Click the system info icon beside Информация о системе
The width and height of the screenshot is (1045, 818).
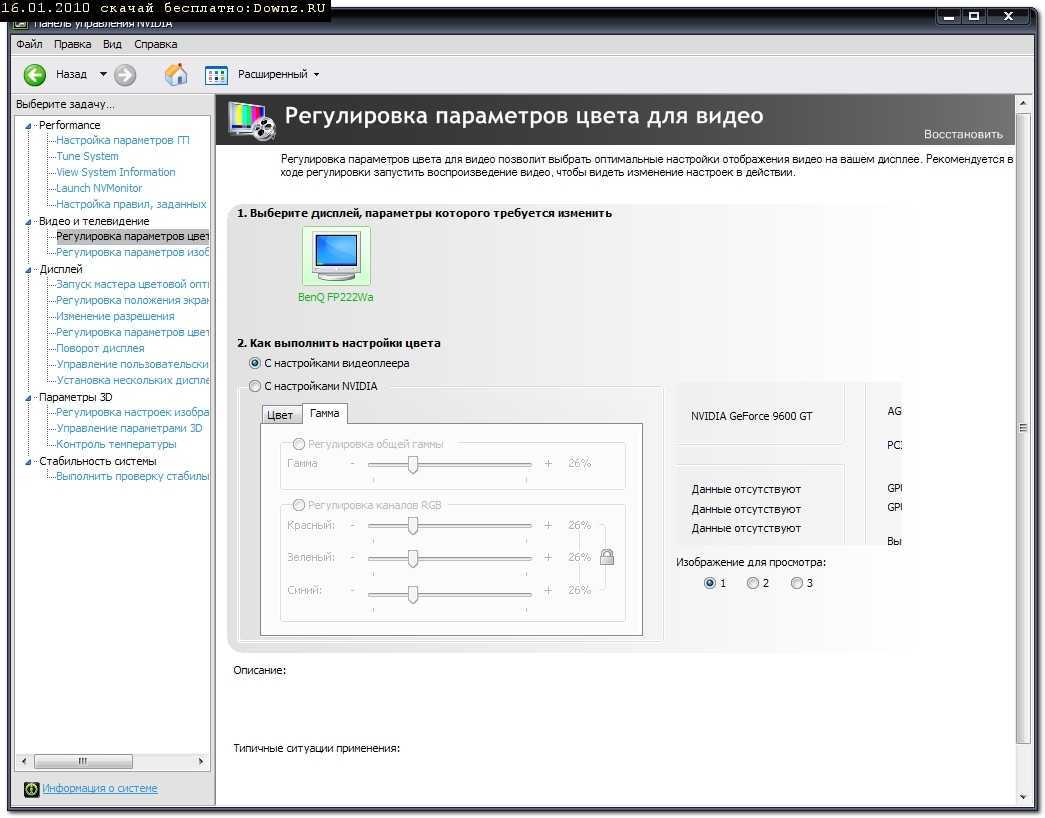click(31, 789)
